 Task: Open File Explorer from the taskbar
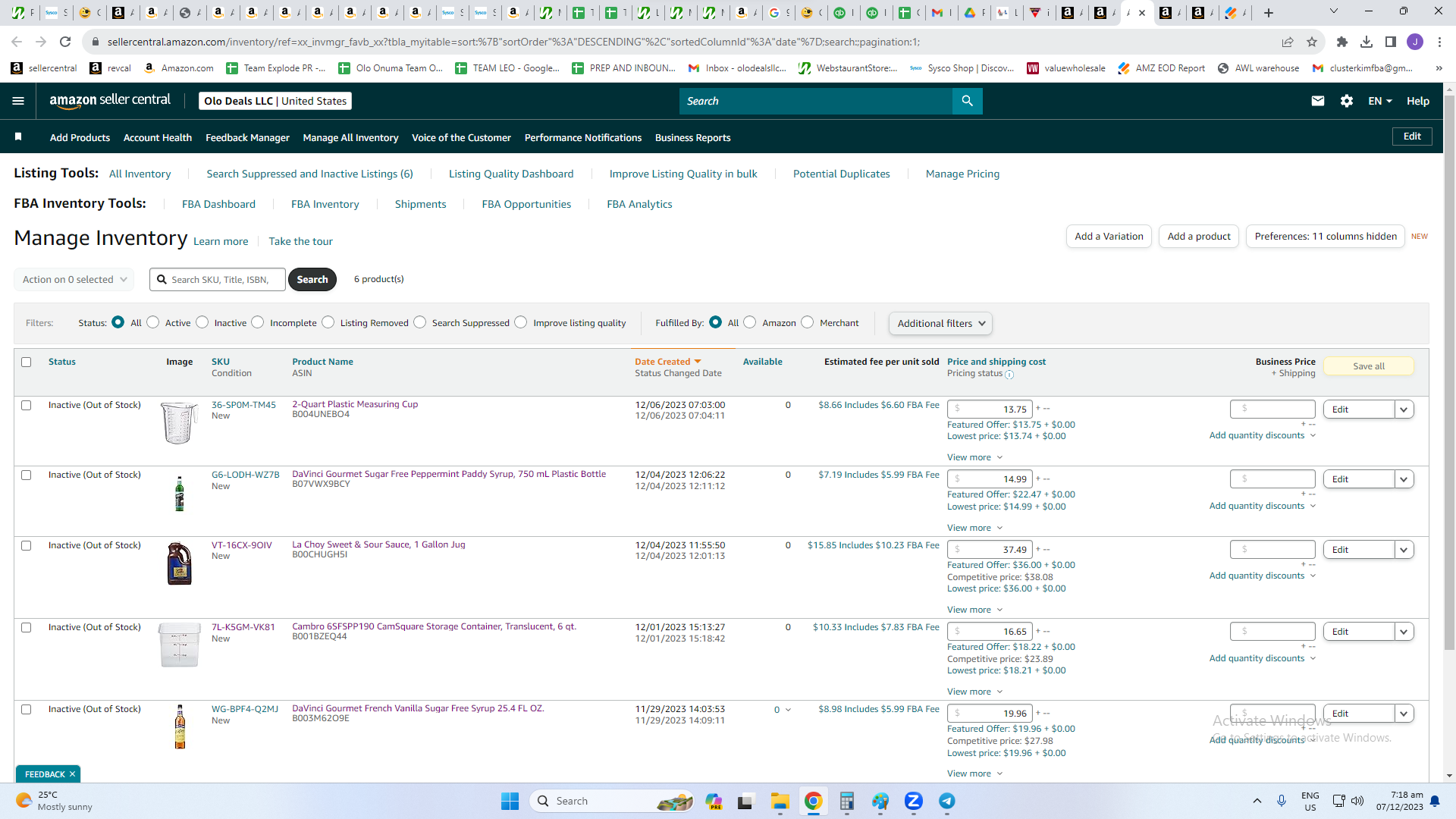tap(780, 801)
